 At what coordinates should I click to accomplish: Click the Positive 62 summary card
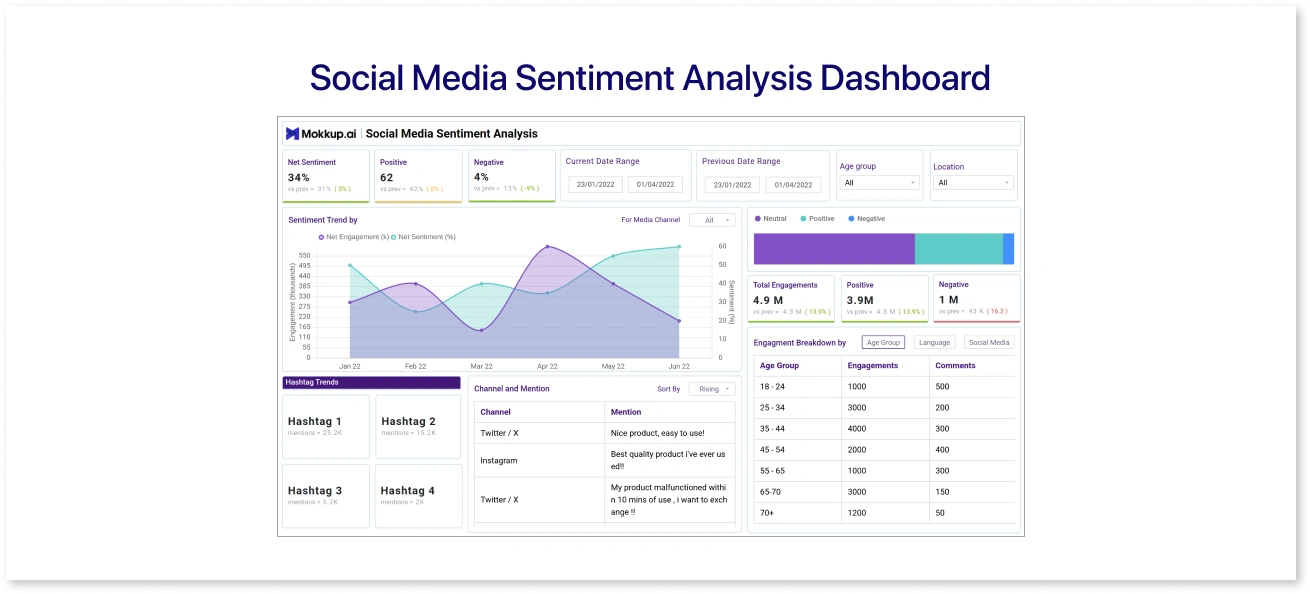[419, 176]
